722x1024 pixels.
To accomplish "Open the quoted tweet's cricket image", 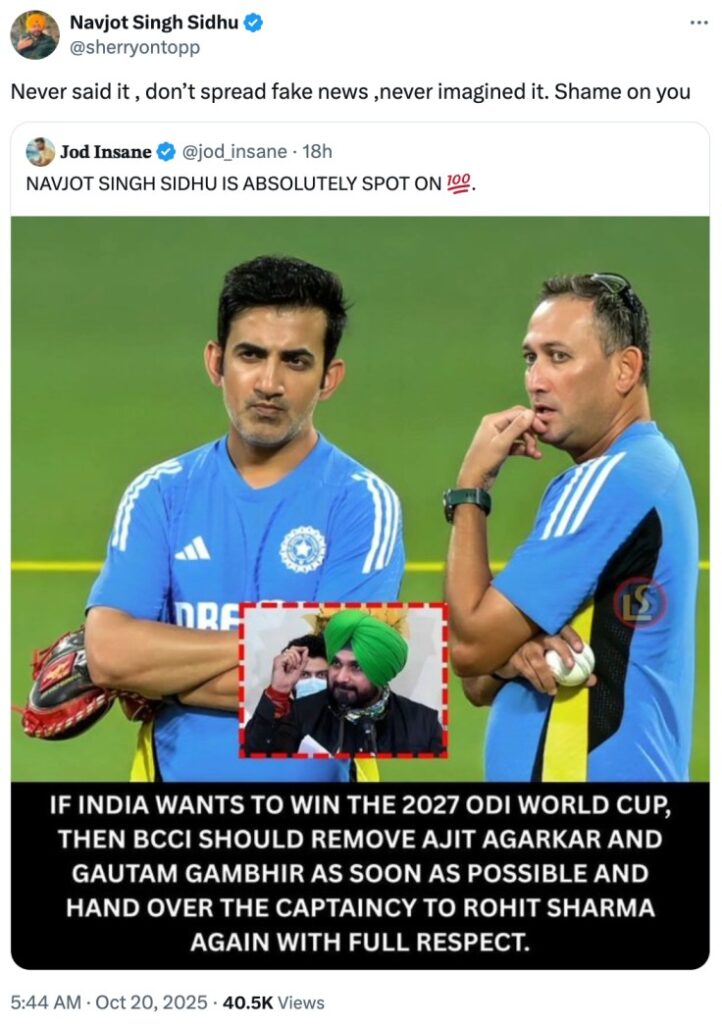I will tap(360, 499).
